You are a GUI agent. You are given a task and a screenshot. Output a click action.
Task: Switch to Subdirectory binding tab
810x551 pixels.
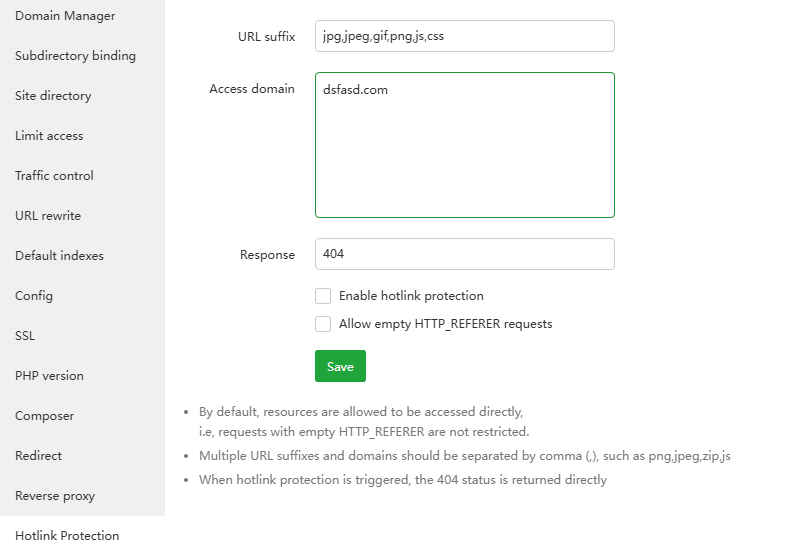point(75,56)
